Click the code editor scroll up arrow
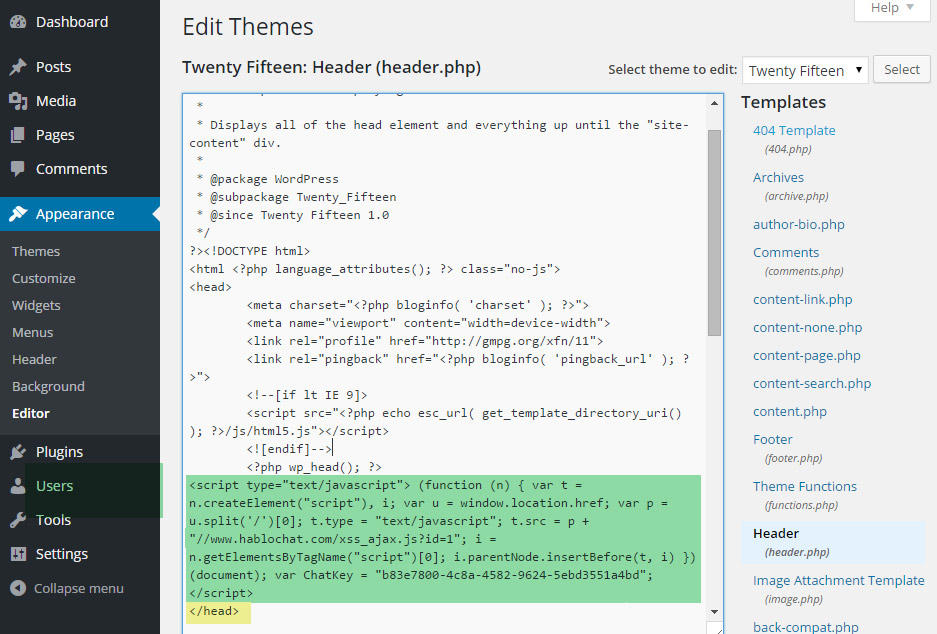Viewport: 937px width, 634px height. (x=714, y=103)
